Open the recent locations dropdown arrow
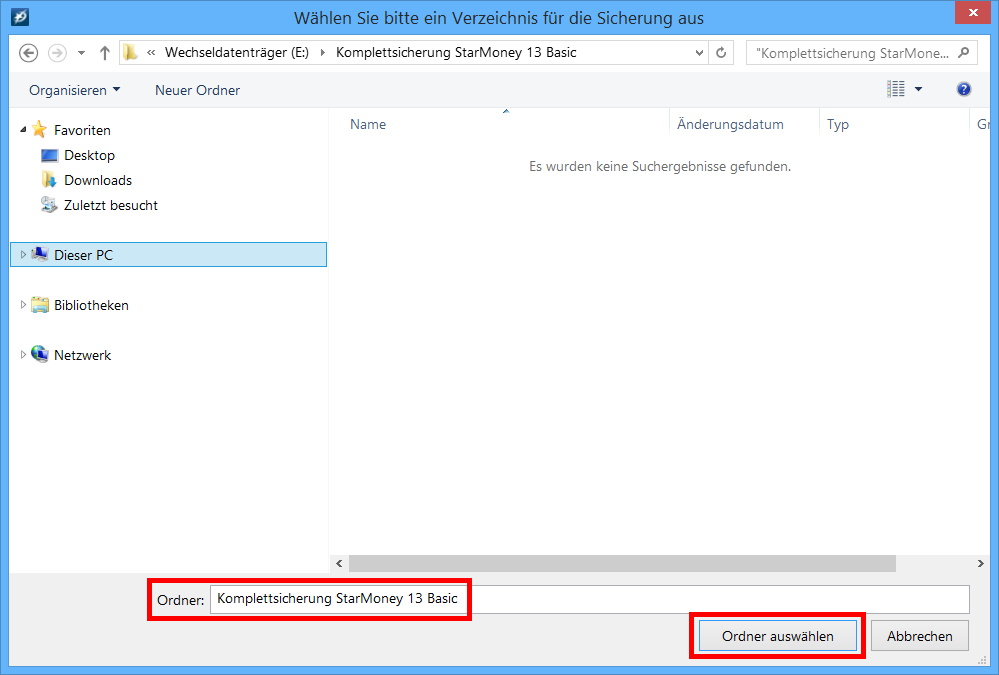The image size is (999, 675). click(x=82, y=53)
